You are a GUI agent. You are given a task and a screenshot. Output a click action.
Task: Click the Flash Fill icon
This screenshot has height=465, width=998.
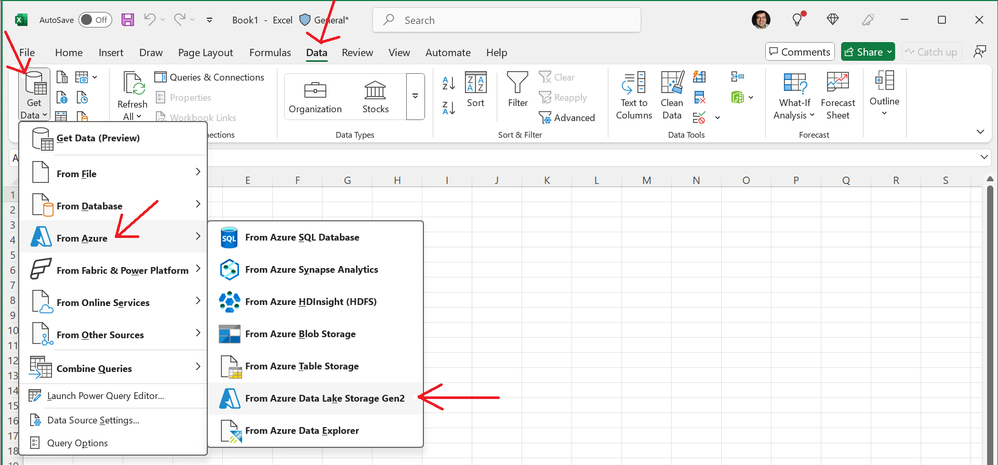click(x=699, y=78)
